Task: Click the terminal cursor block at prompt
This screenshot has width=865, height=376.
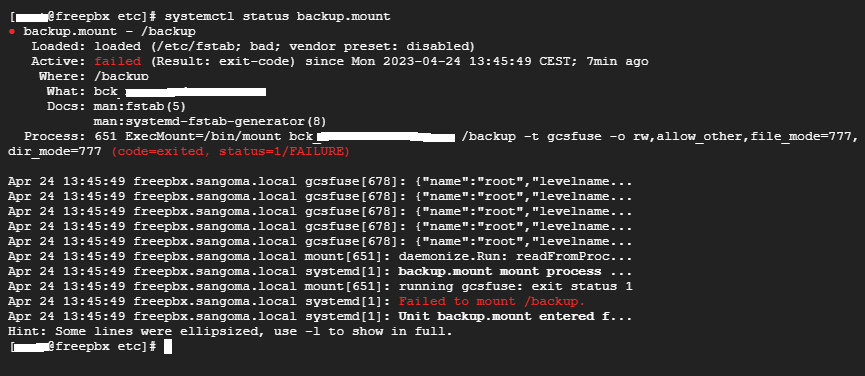Action: 168,346
